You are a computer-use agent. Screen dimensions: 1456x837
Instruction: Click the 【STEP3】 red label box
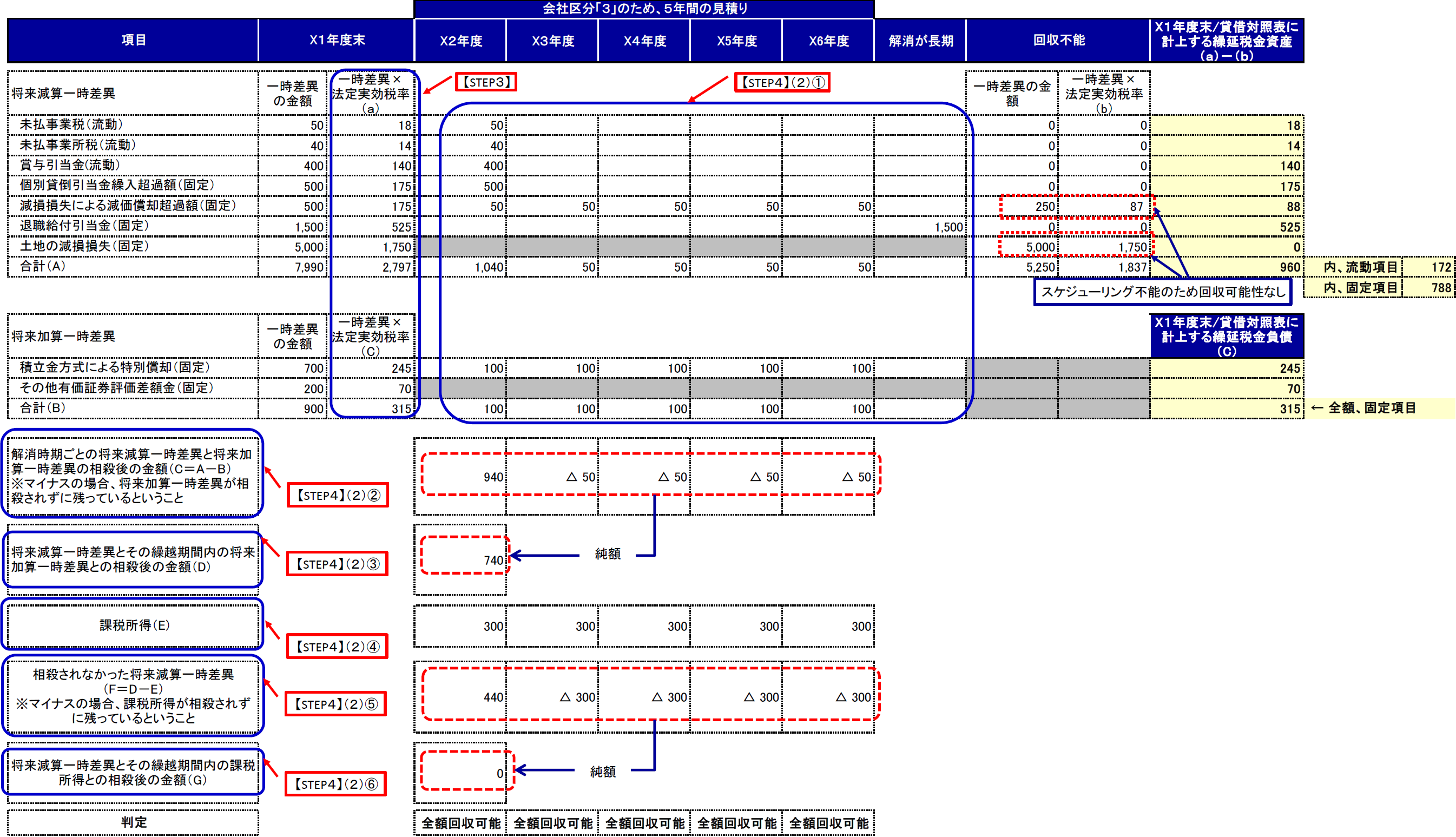click(486, 82)
